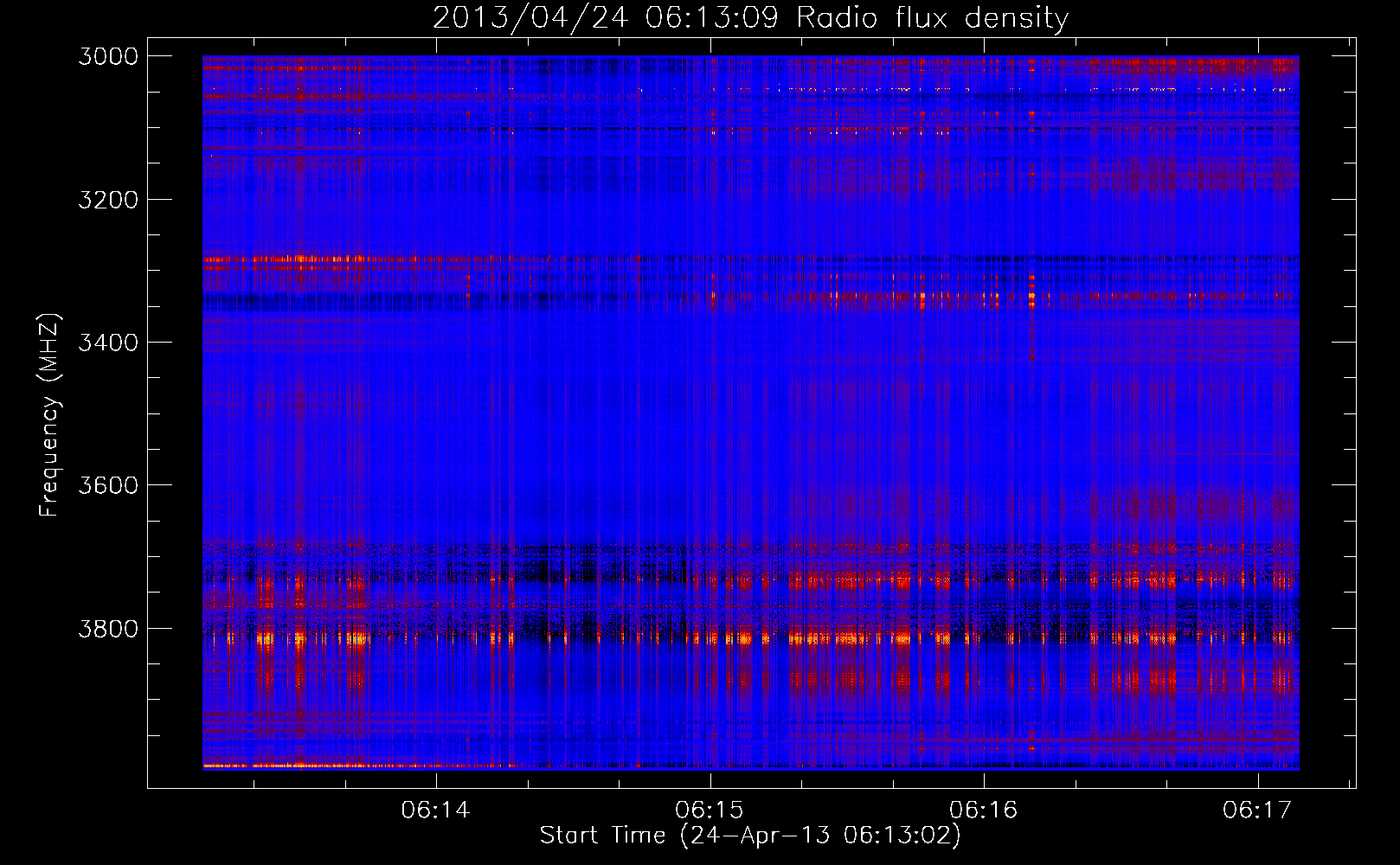Click the 06:16 time axis label
Viewport: 1400px width, 865px height.
983,810
